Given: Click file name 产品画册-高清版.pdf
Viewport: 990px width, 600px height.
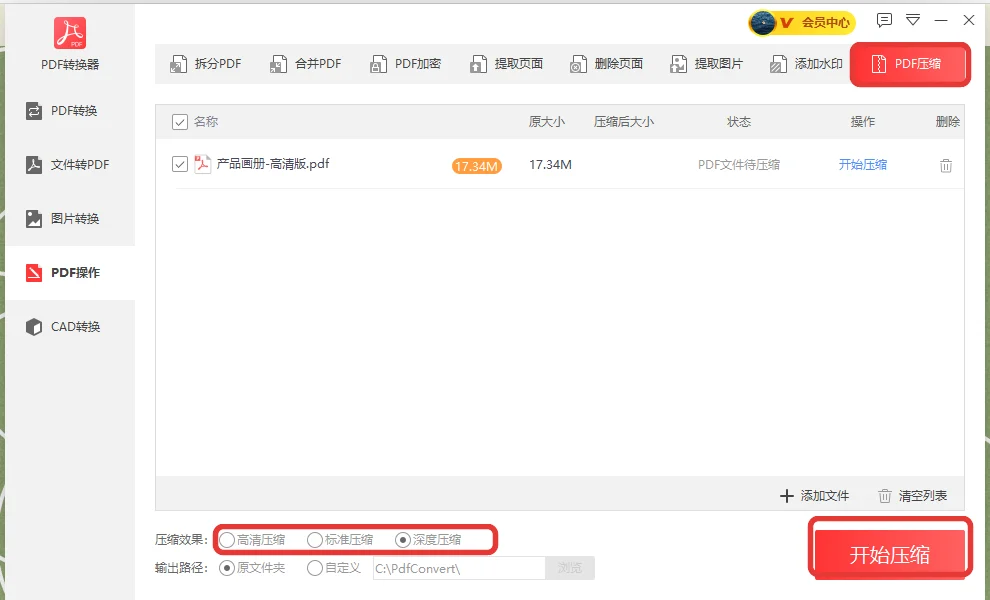Looking at the screenshot, I should [273, 164].
